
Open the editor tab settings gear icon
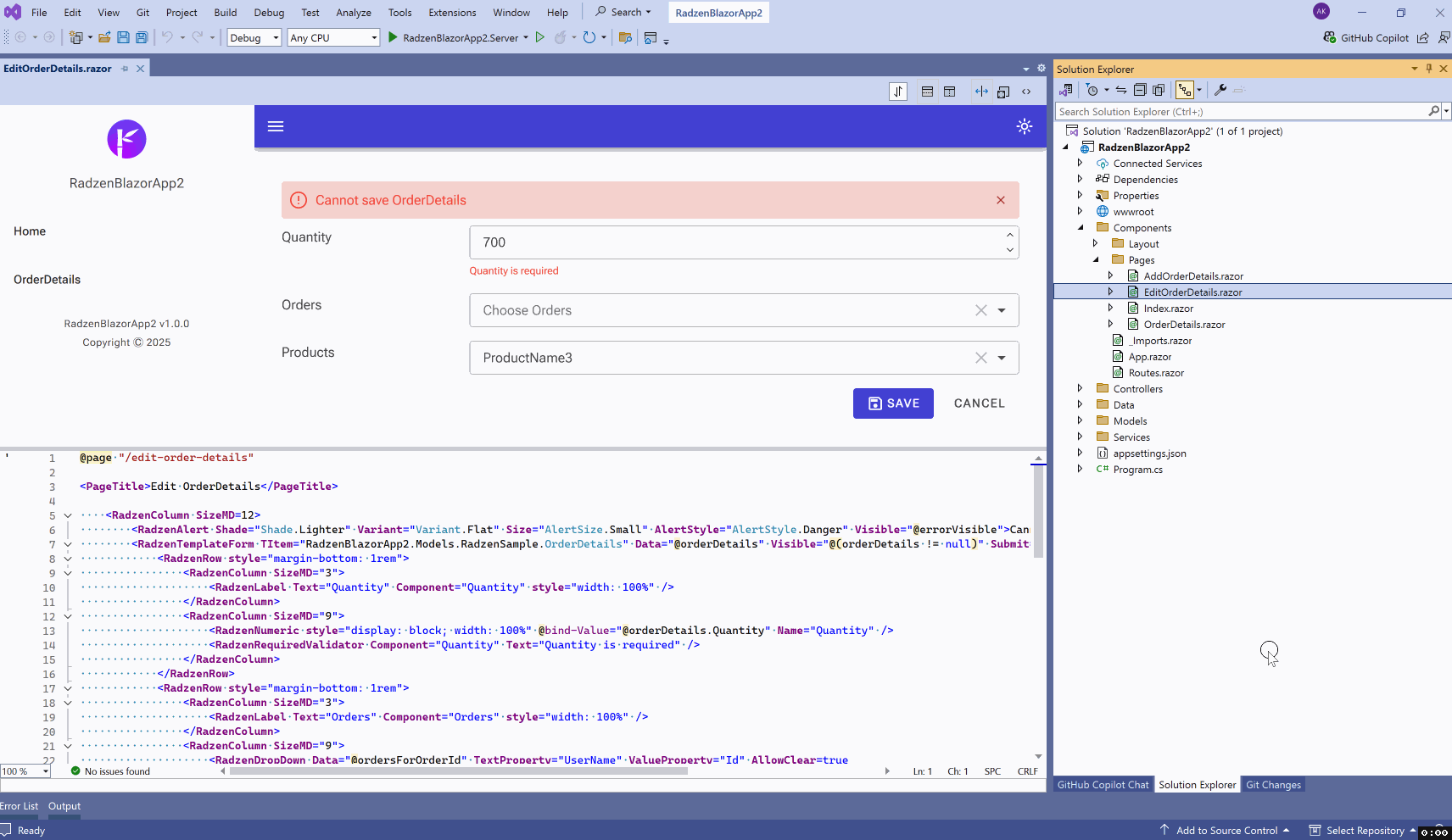click(1042, 69)
